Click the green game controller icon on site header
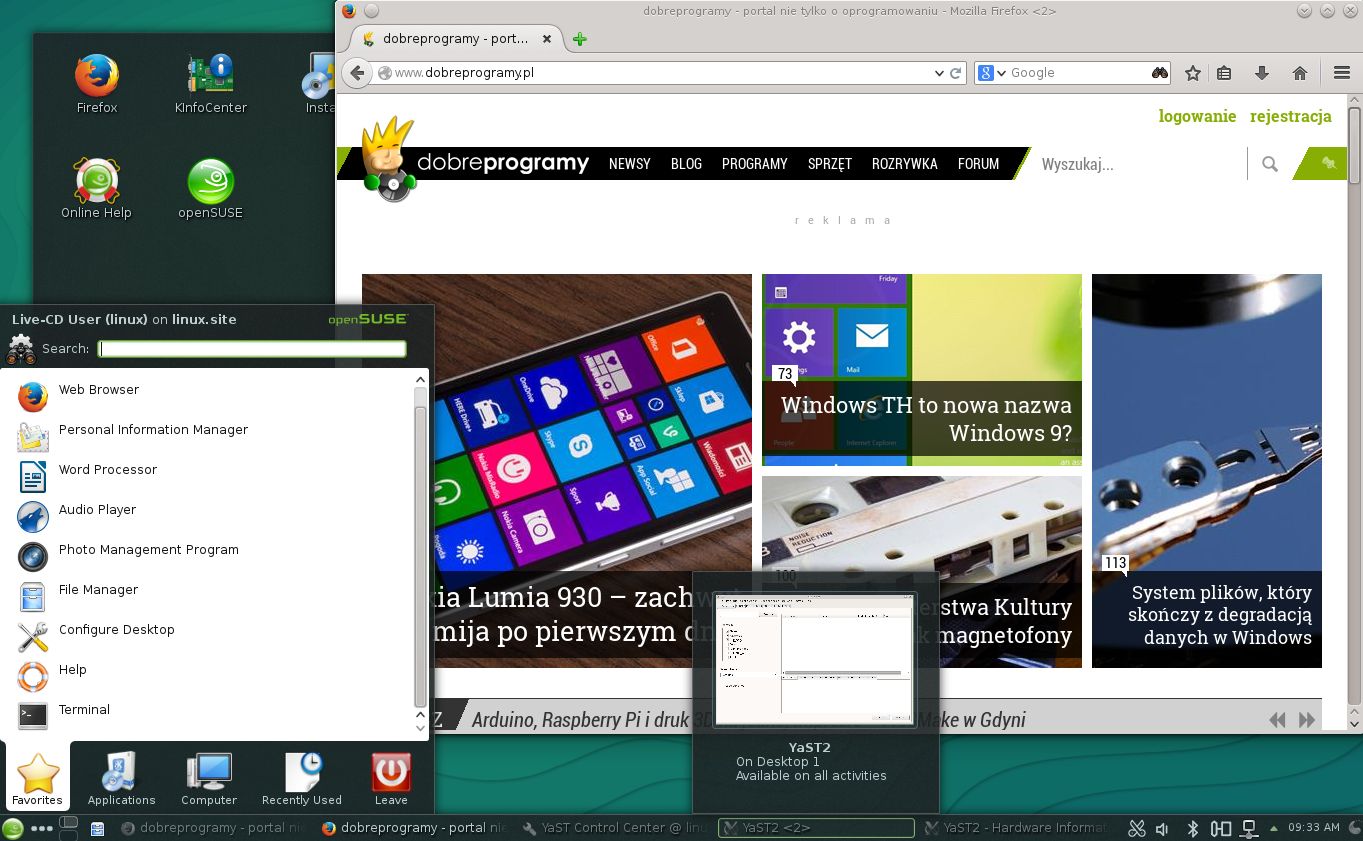Image resolution: width=1363 pixels, height=841 pixels. [x=1328, y=163]
